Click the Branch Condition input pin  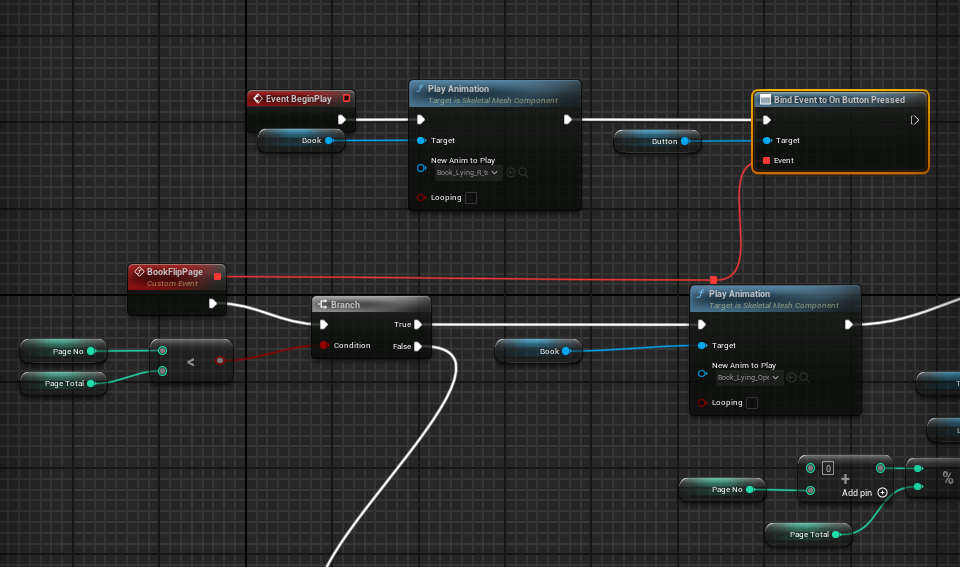pos(324,345)
